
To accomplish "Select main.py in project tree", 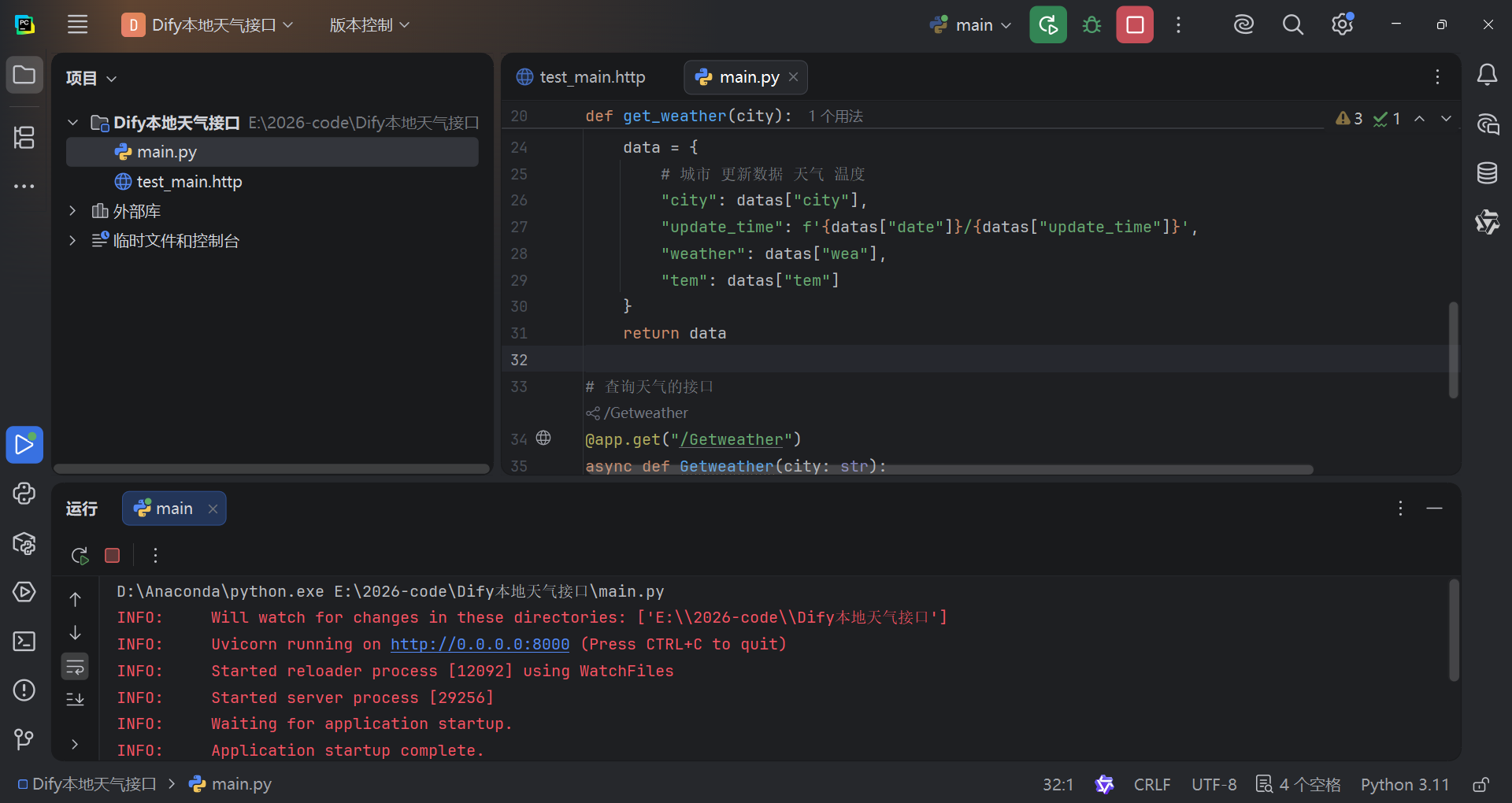I will click(272, 152).
